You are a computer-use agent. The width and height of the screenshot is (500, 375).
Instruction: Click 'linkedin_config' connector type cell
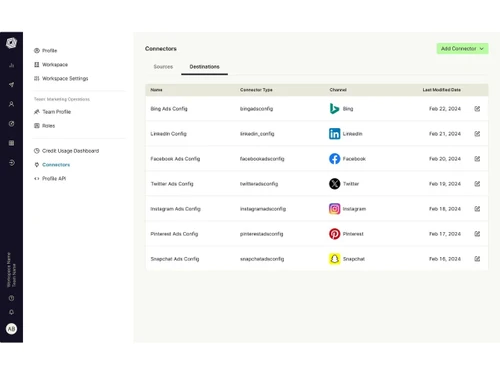pyautogui.click(x=257, y=134)
